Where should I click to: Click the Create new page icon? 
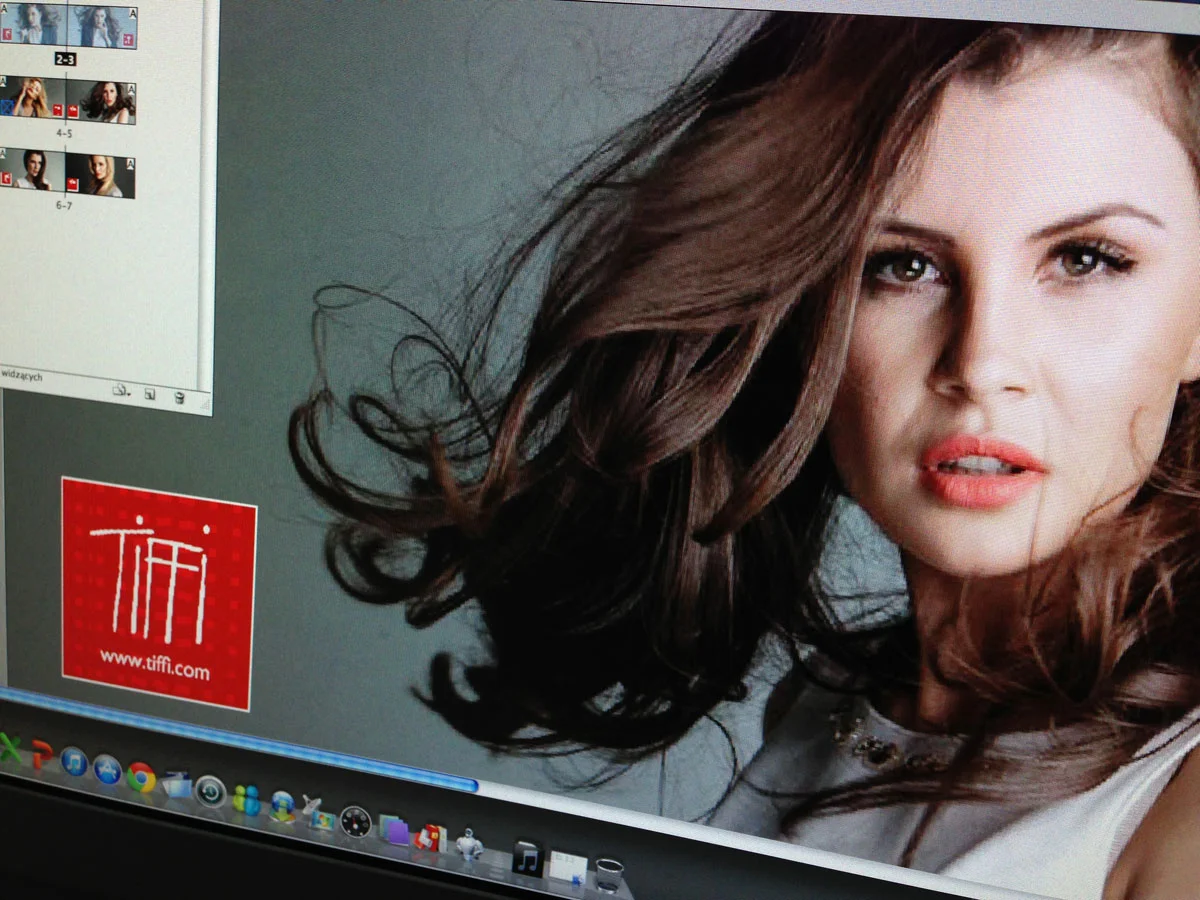[149, 394]
